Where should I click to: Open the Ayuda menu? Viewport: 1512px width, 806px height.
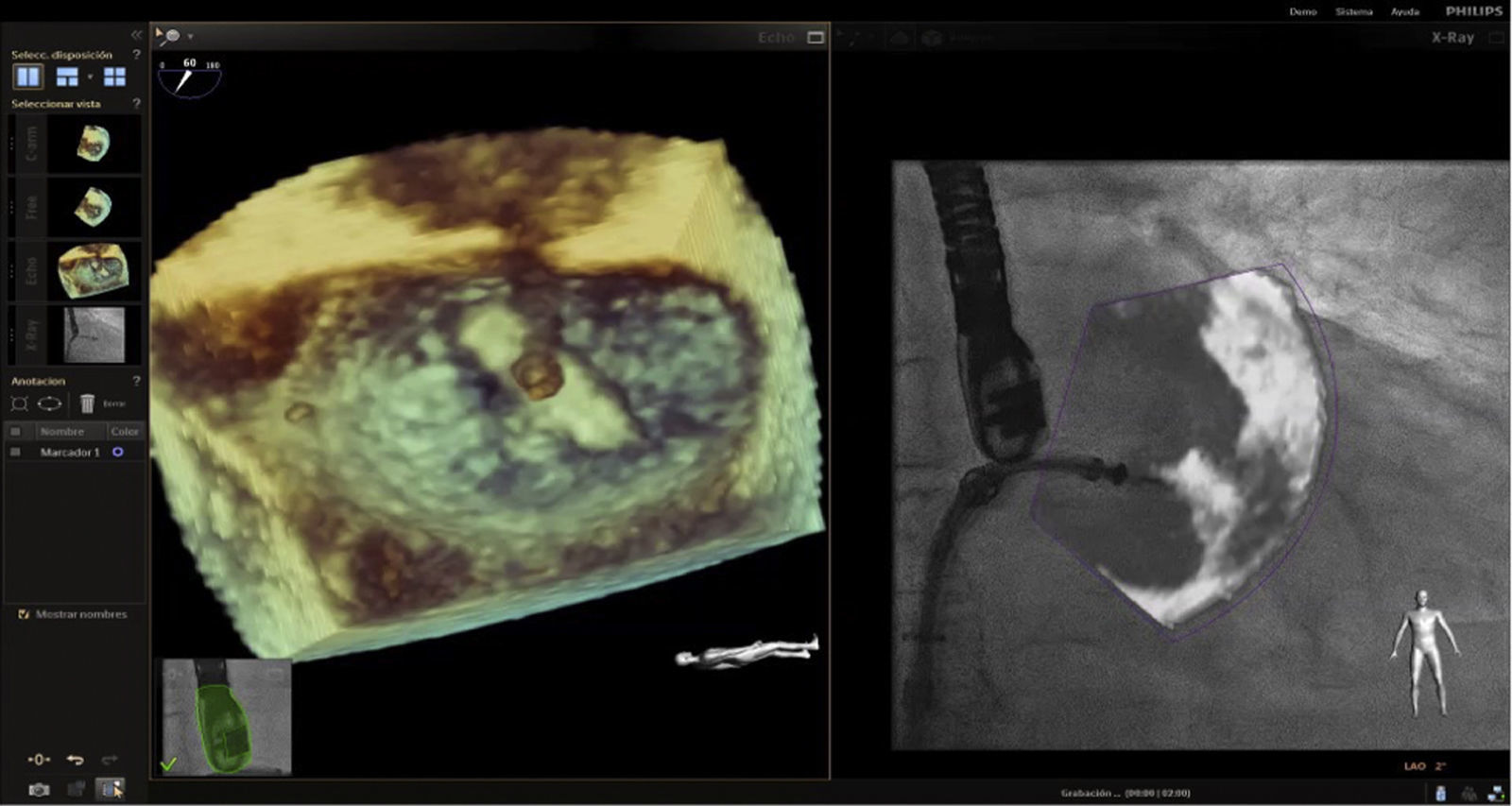pos(1404,11)
